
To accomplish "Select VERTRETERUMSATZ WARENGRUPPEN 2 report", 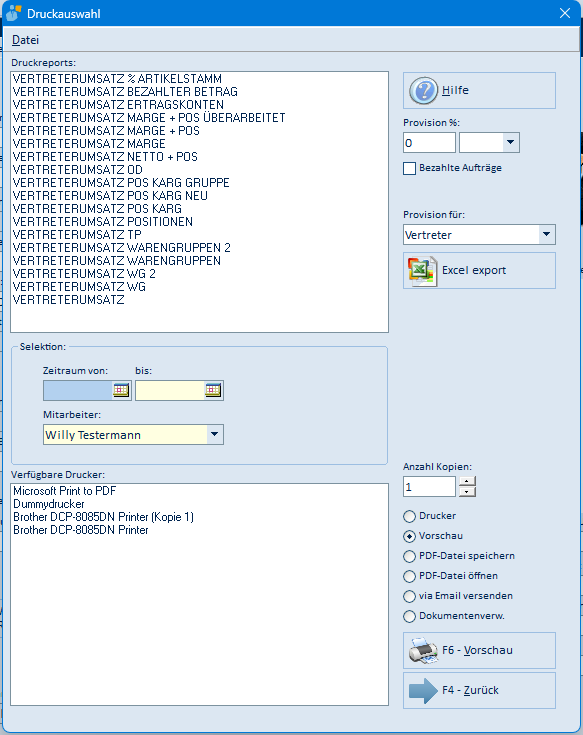I will coord(122,248).
